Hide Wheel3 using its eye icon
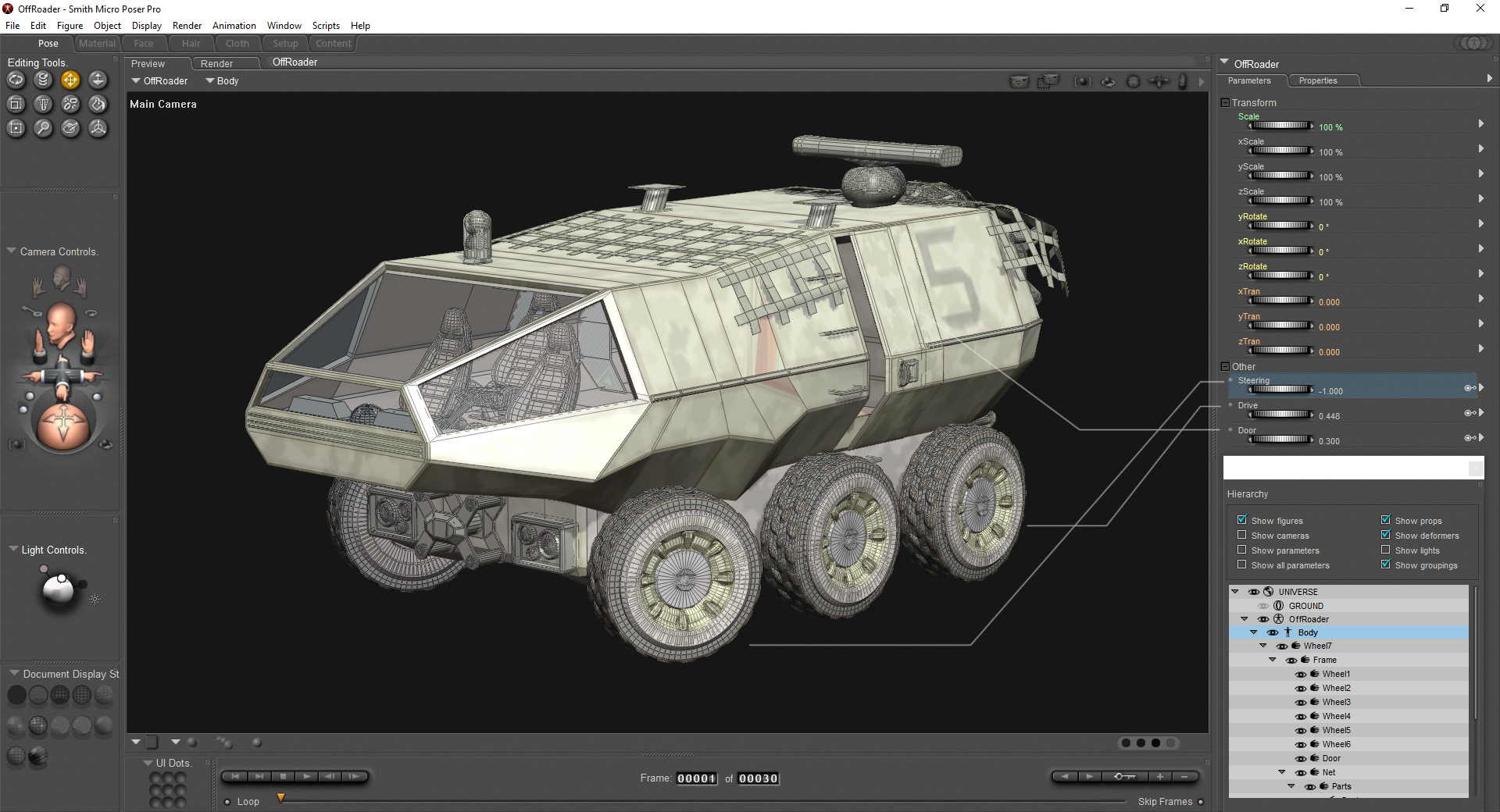The height and width of the screenshot is (812, 1500). [x=1301, y=703]
